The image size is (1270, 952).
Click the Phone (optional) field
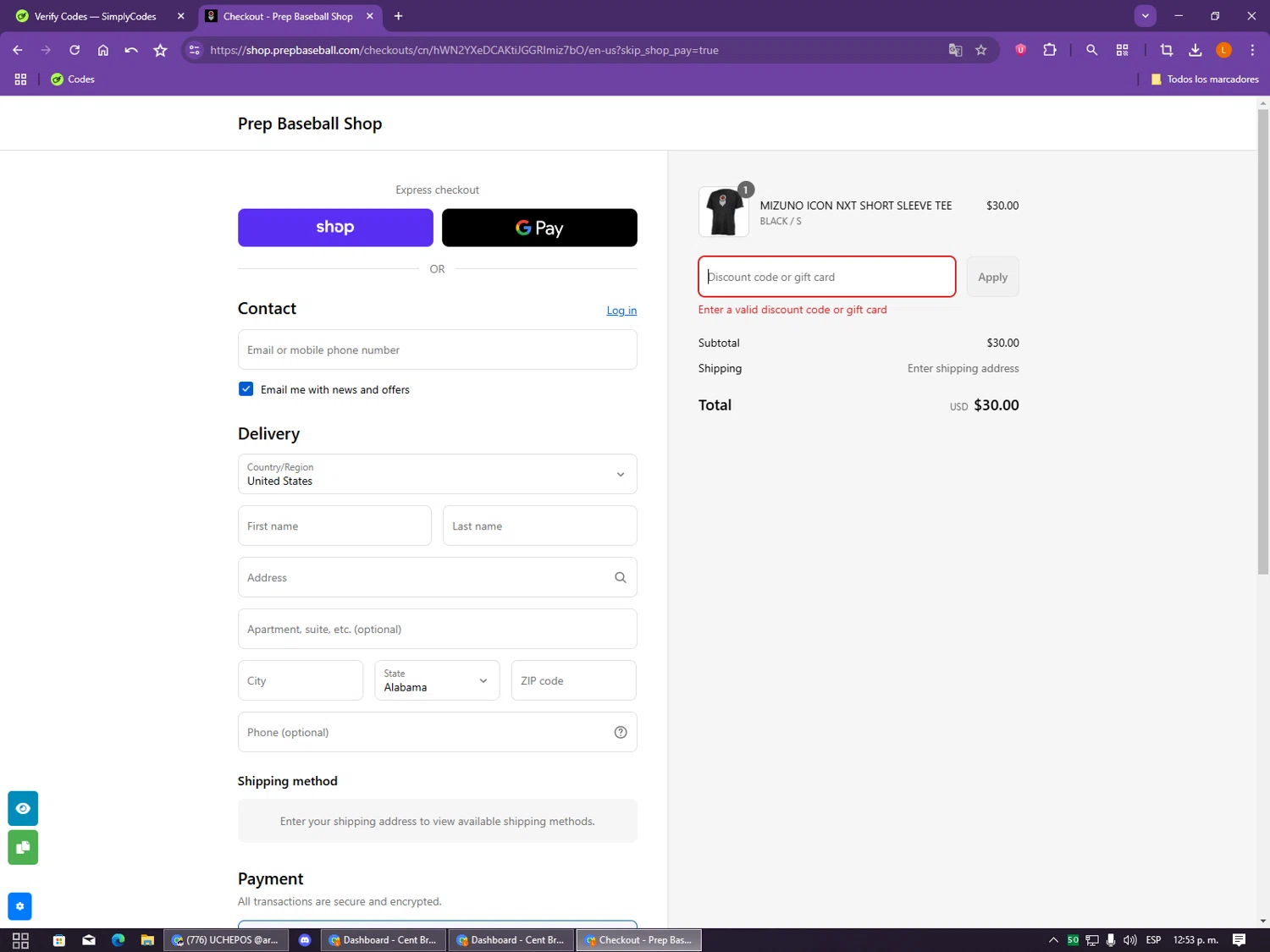[437, 732]
